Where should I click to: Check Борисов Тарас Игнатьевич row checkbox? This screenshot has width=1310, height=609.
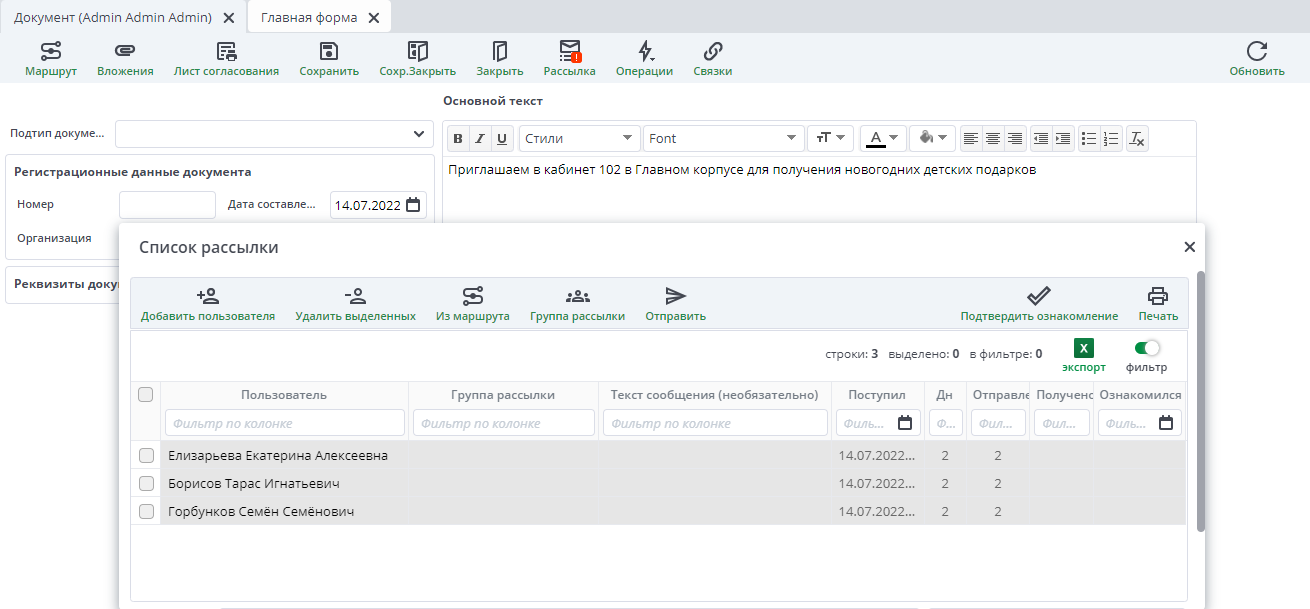coord(146,483)
